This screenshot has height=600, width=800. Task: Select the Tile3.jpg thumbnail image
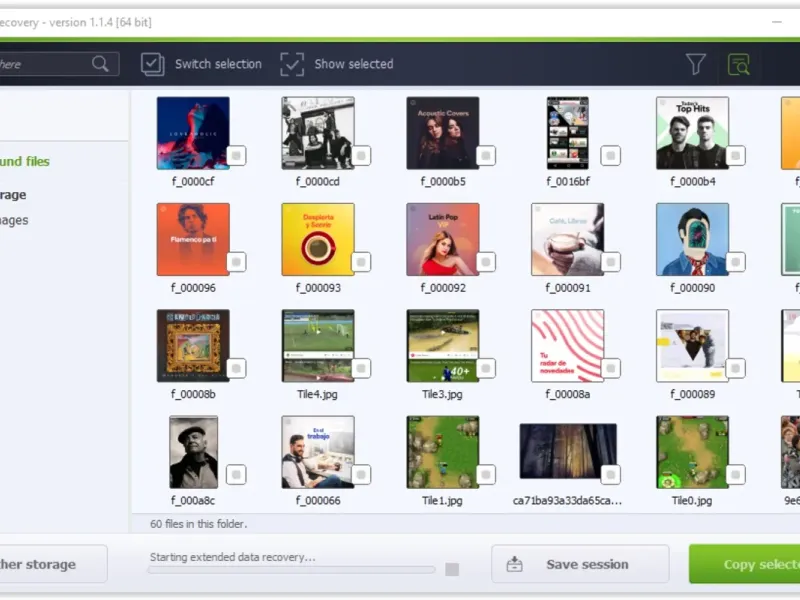click(442, 345)
